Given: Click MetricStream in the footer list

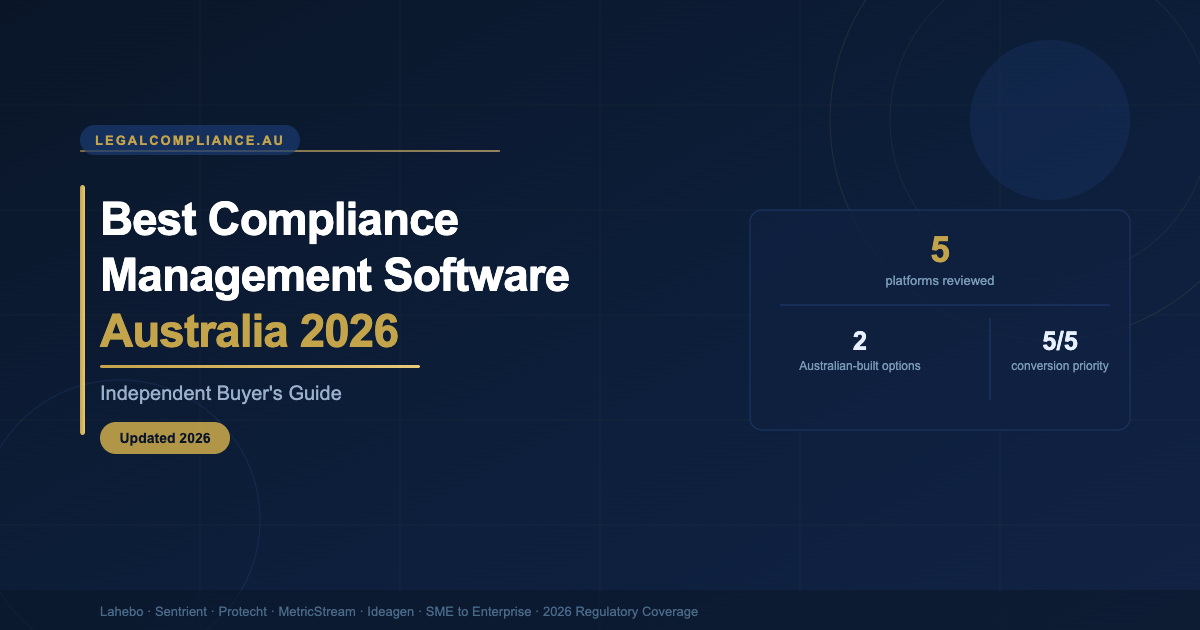Looking at the screenshot, I should pos(316,611).
